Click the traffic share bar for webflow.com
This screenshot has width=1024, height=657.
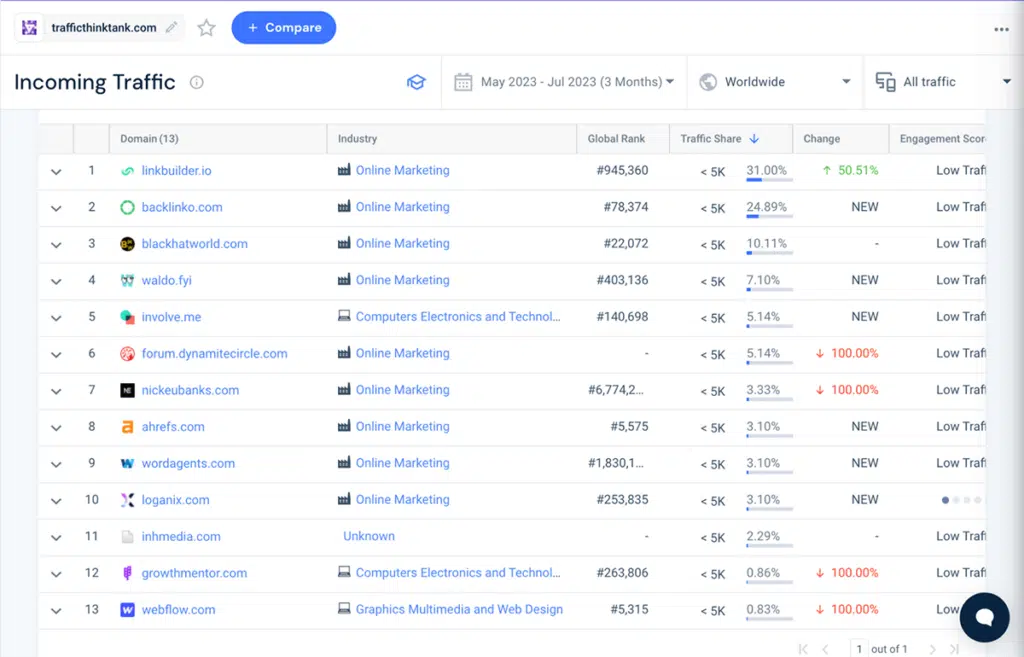coord(766,618)
